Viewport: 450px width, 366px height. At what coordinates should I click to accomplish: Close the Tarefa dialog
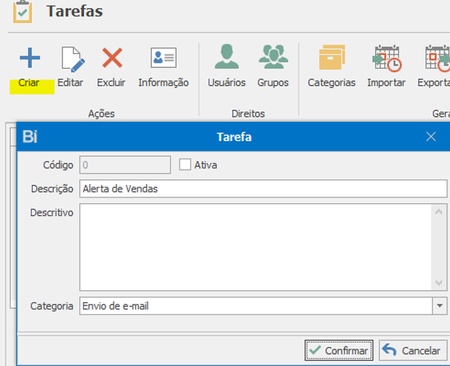[x=431, y=137]
